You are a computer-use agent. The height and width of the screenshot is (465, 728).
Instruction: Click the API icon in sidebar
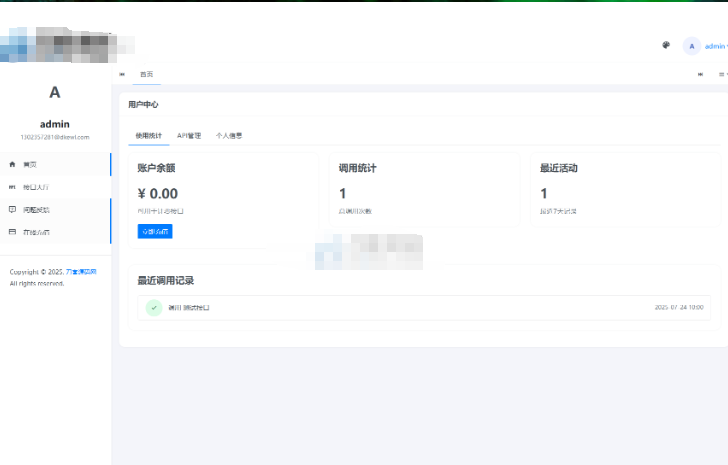[x=13, y=187]
